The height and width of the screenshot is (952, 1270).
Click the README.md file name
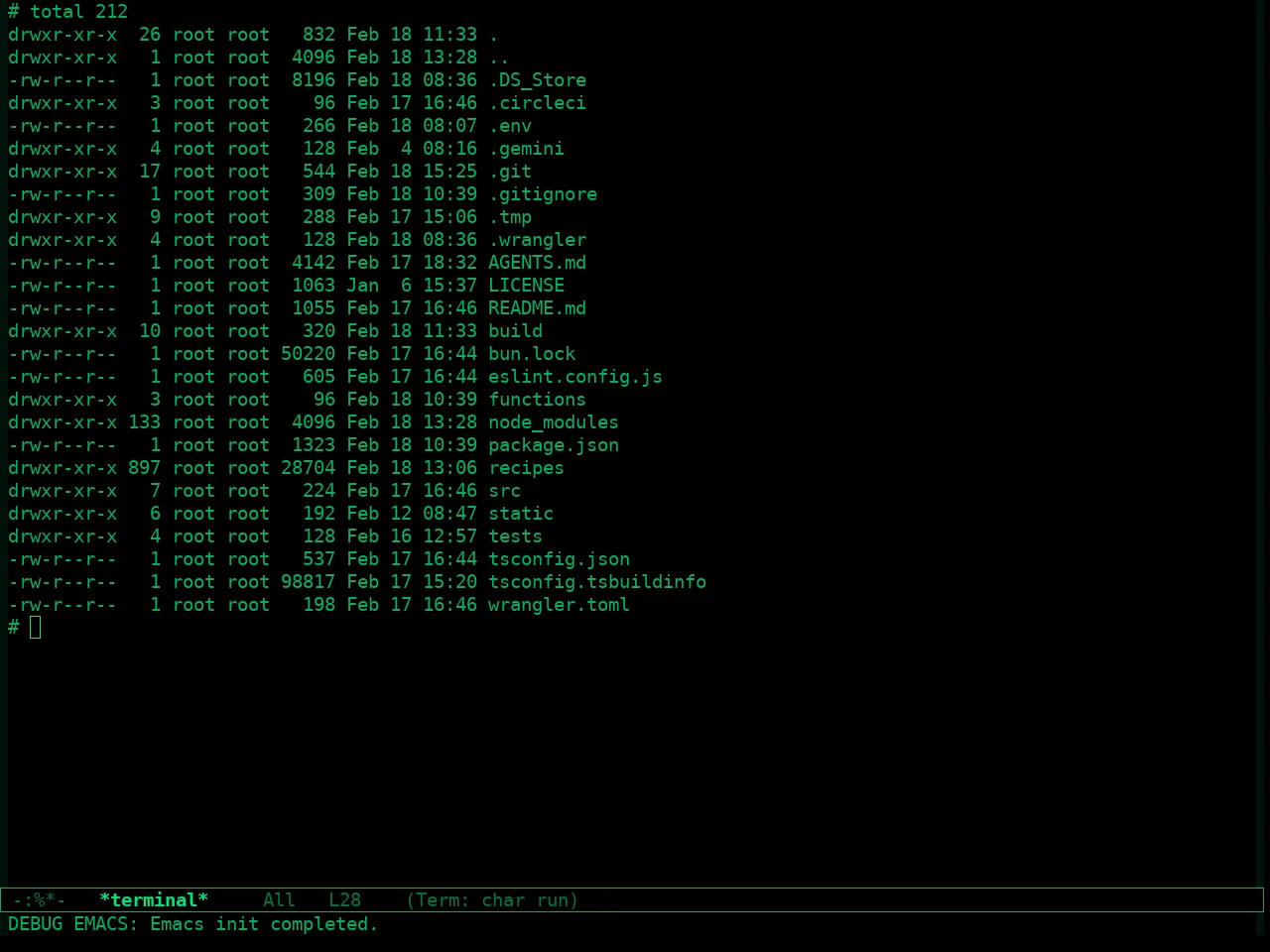(x=537, y=308)
